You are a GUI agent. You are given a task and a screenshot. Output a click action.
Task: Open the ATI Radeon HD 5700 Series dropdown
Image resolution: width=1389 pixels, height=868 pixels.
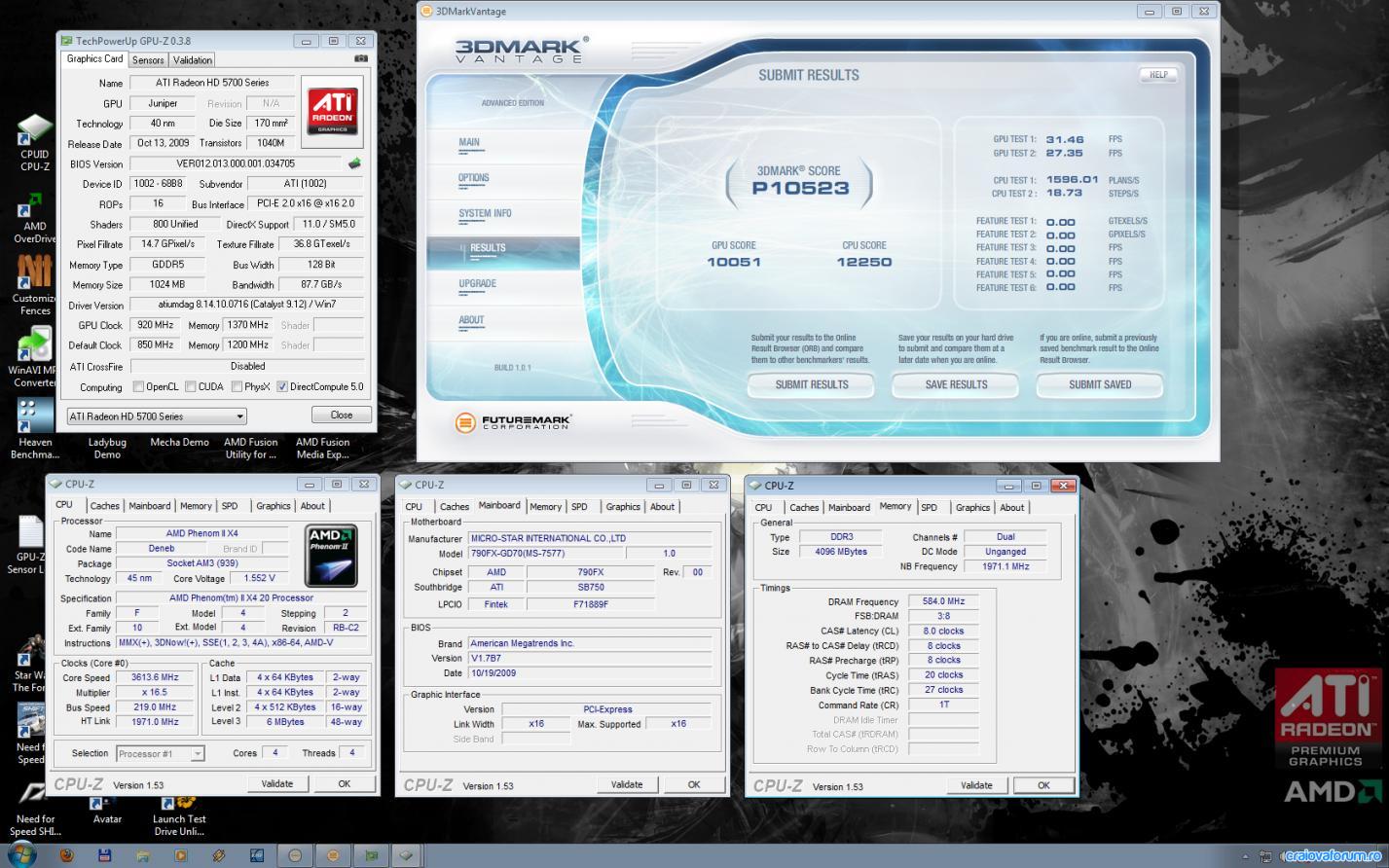[156, 416]
